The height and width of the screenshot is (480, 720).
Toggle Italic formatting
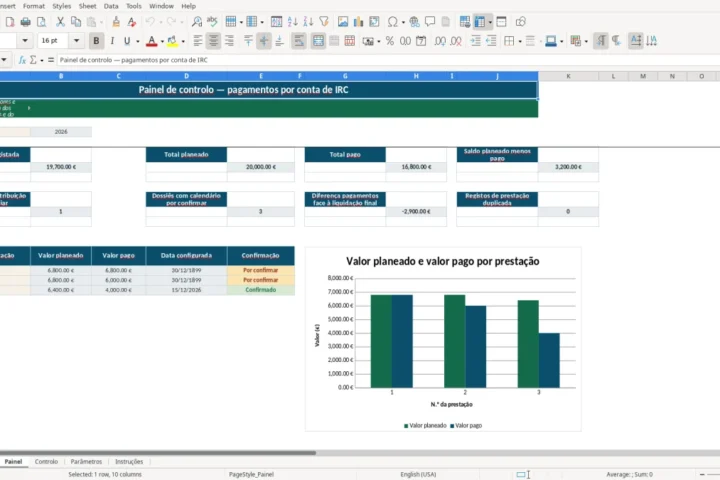coord(112,41)
